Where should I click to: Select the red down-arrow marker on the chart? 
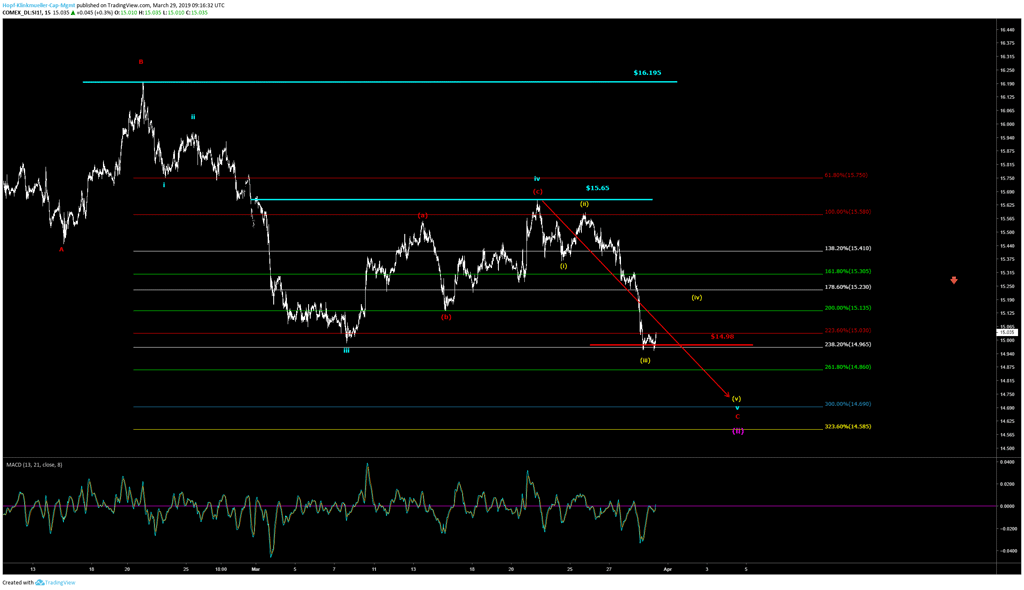tap(953, 280)
